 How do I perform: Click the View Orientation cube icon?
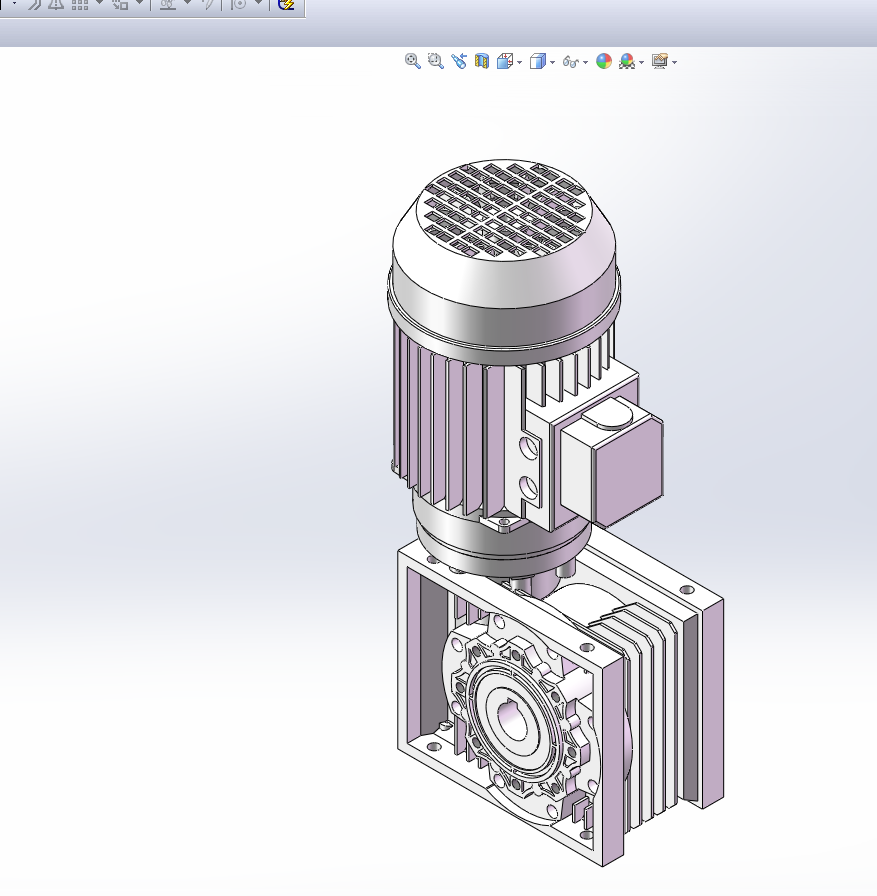[x=505, y=62]
